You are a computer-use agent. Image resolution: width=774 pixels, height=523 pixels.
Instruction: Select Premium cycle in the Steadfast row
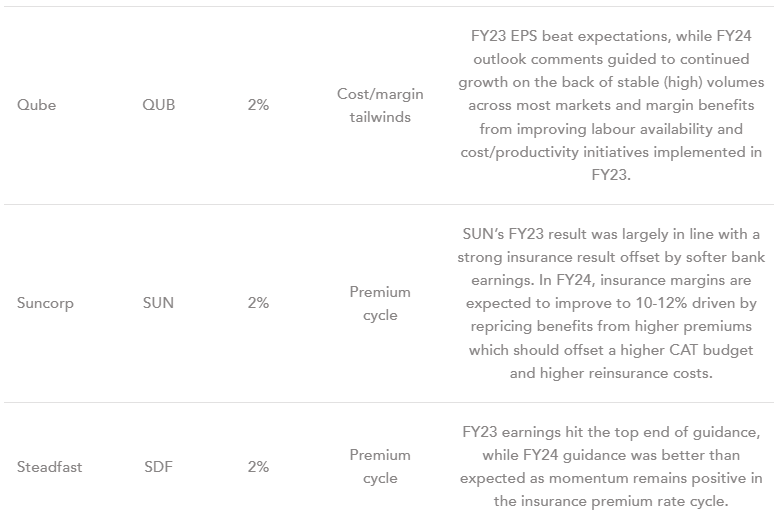380,467
